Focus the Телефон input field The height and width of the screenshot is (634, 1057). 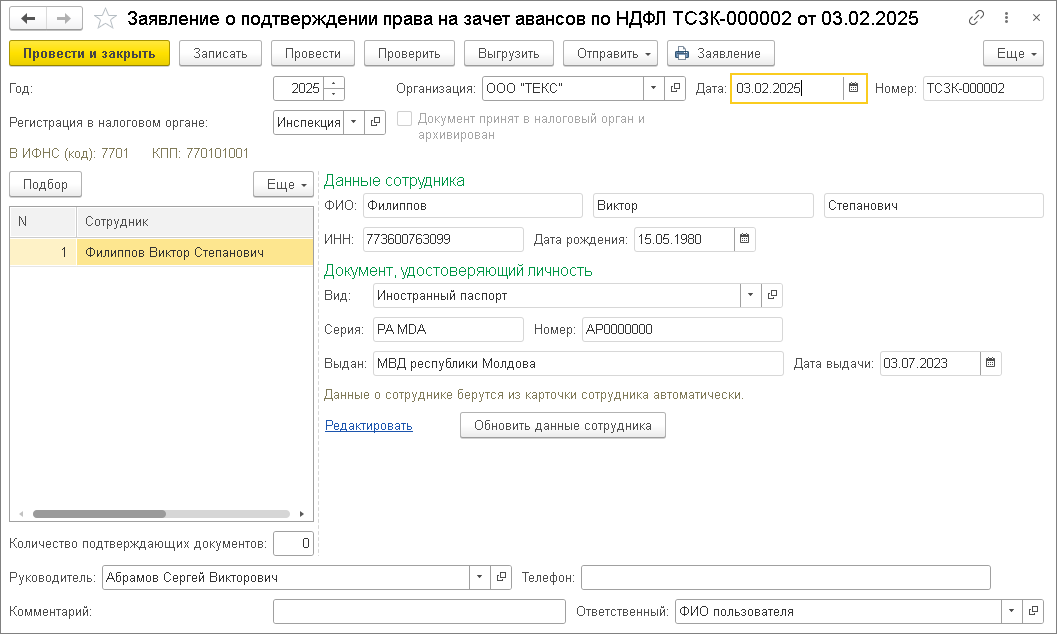pos(786,577)
